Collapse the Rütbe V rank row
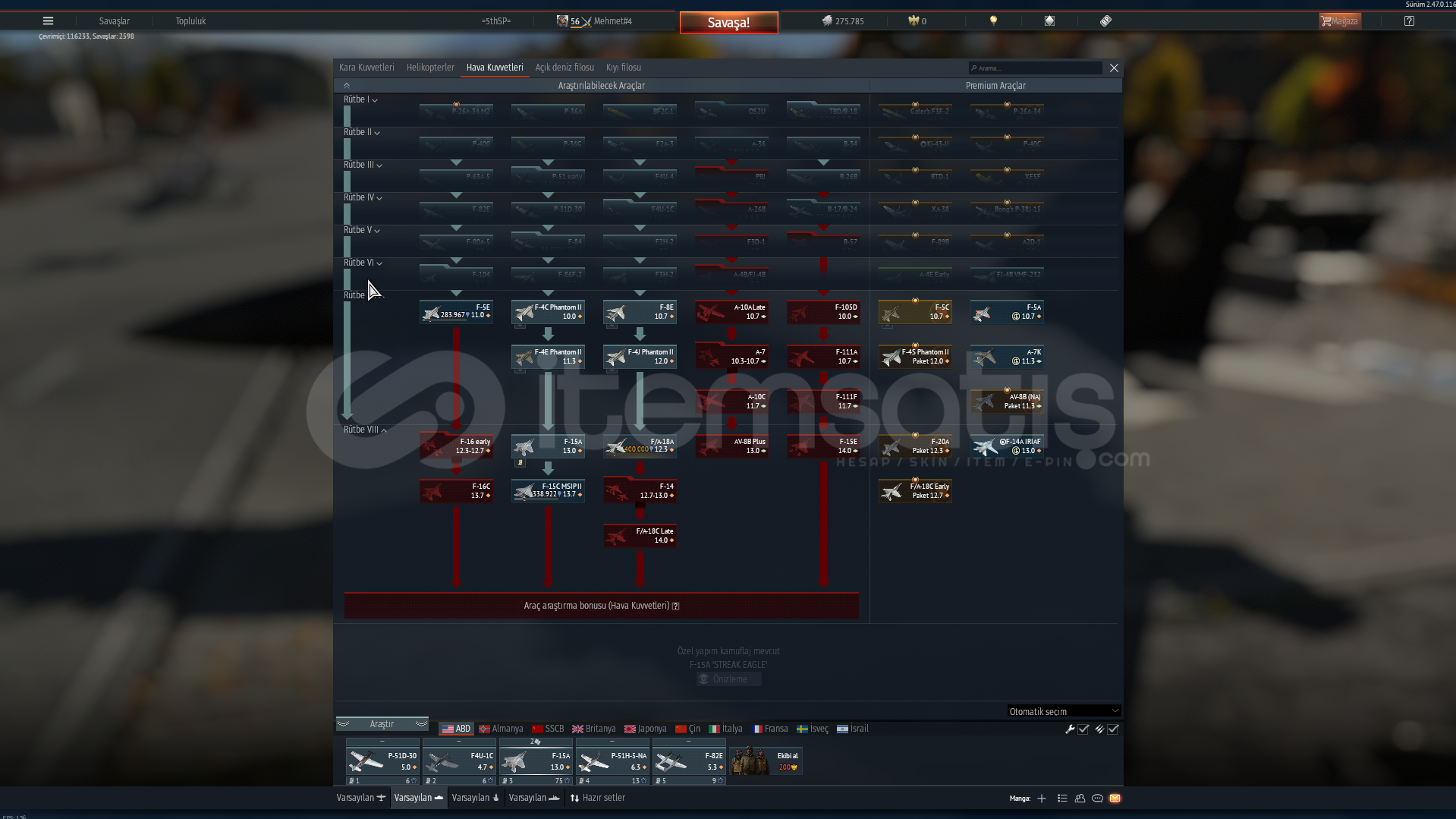The height and width of the screenshot is (819, 1456). [362, 230]
